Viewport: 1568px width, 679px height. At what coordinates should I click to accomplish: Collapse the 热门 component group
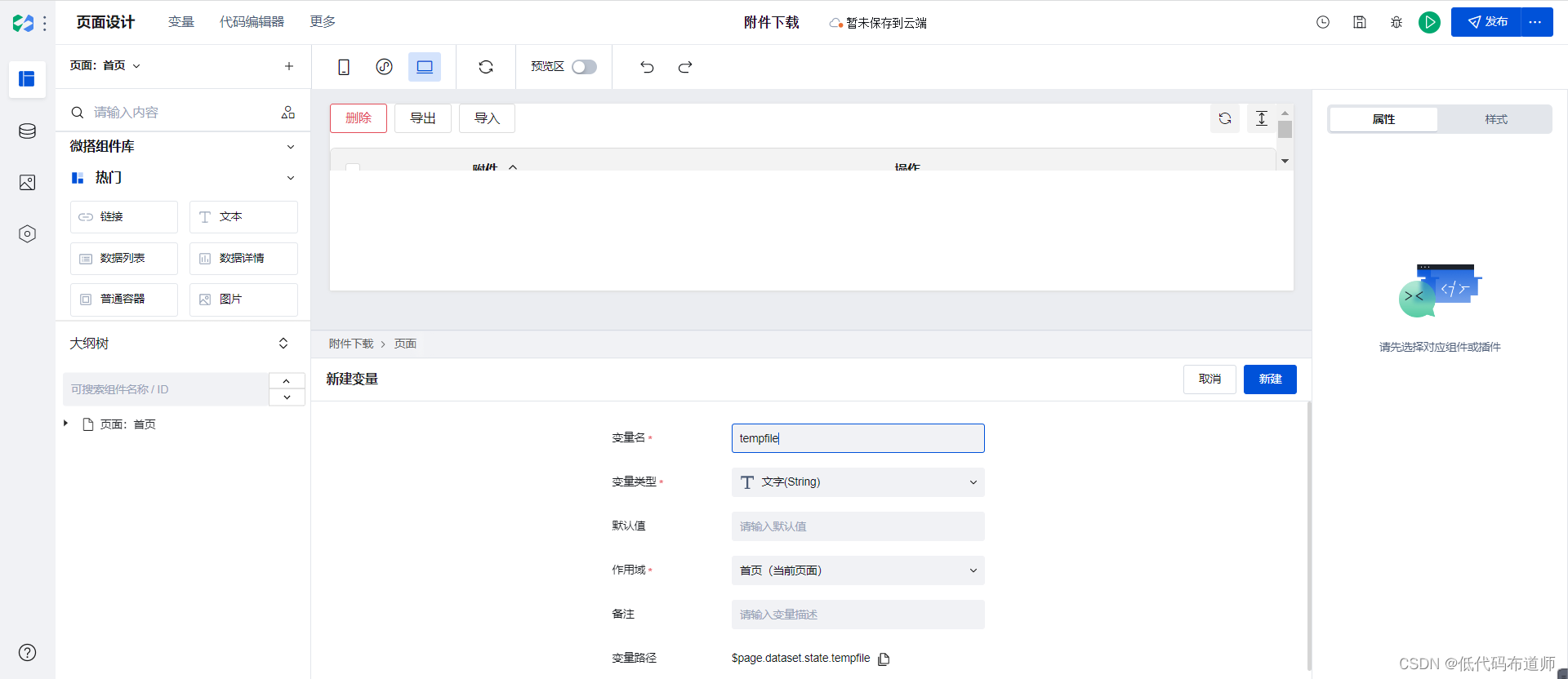click(291, 178)
